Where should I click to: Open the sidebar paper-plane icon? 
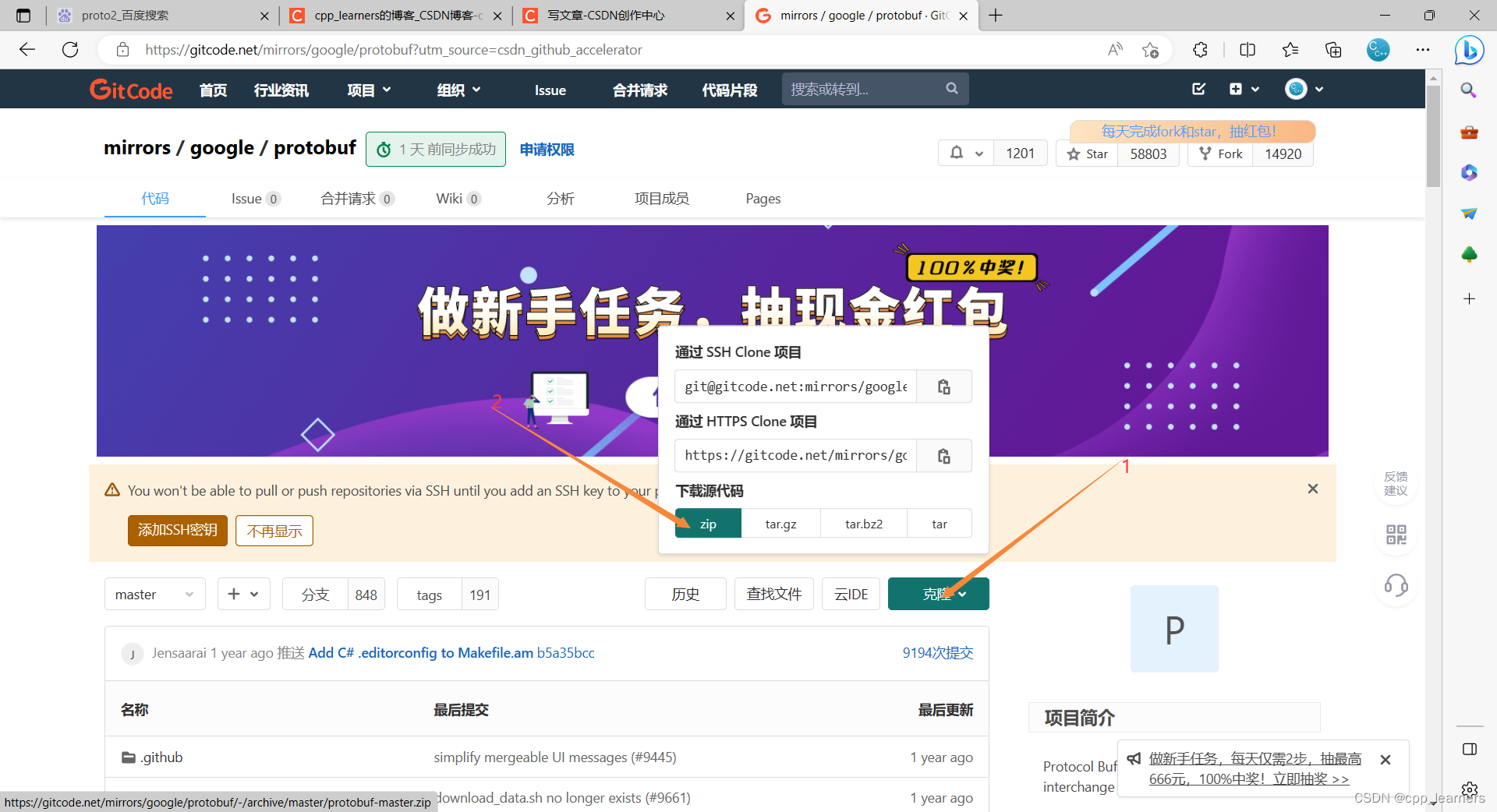pyautogui.click(x=1469, y=214)
